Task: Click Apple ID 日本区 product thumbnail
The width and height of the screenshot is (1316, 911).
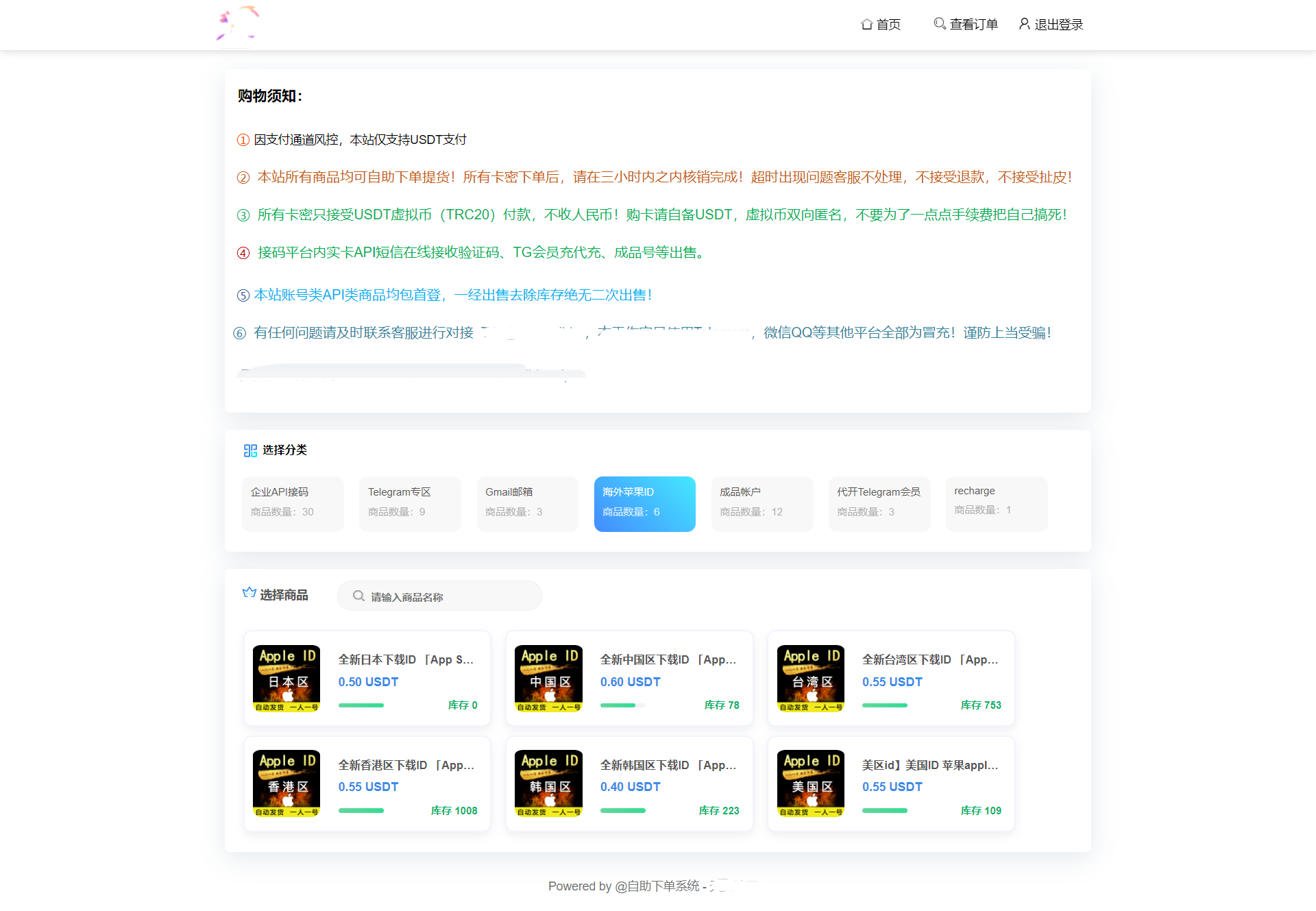Action: click(x=287, y=678)
